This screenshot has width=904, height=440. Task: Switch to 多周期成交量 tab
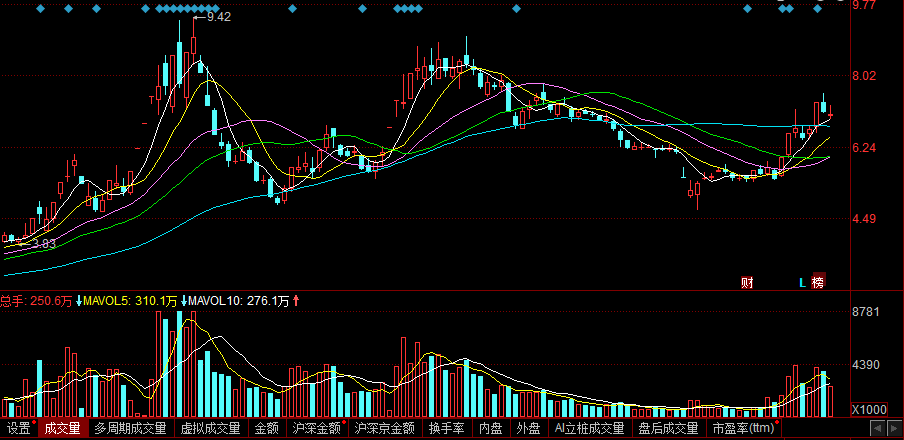131,428
